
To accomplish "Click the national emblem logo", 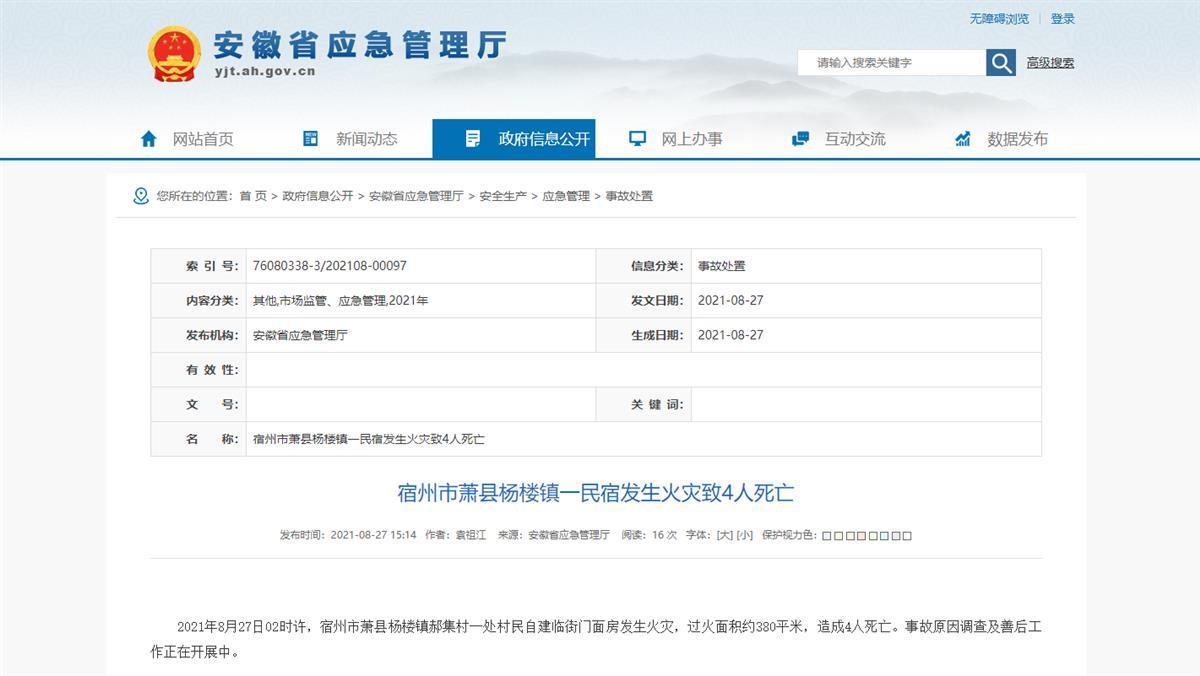I will (174, 53).
